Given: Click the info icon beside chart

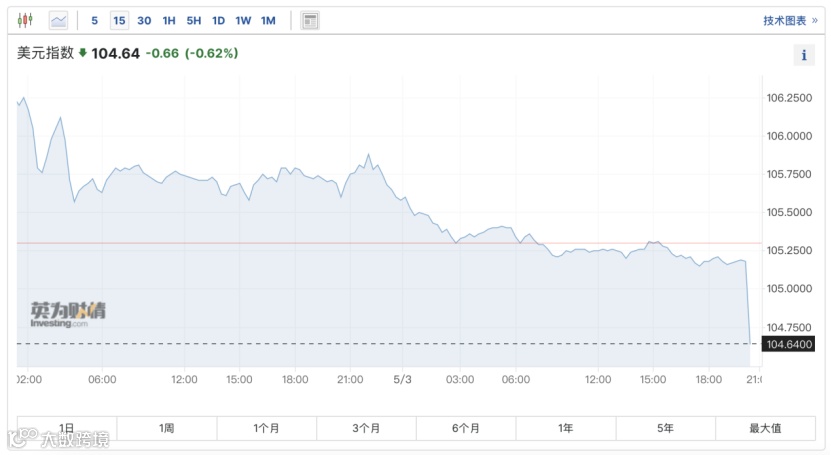Looking at the screenshot, I should click(x=804, y=55).
